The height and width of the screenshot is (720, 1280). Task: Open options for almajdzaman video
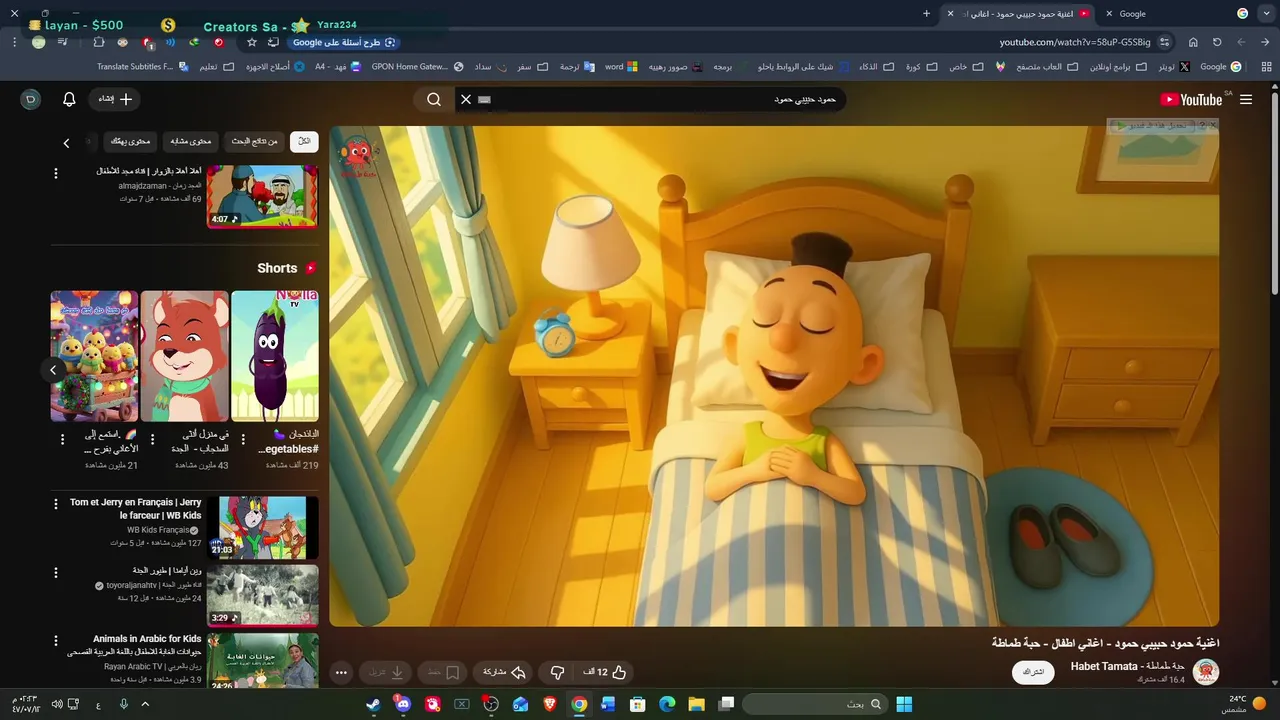(x=56, y=173)
